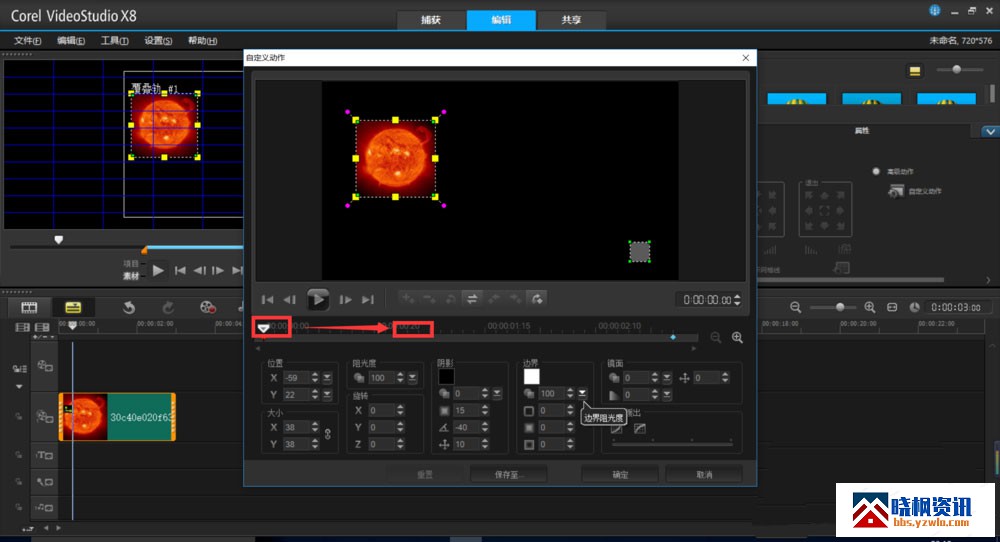Click the timeline undo arrow icon
Viewport: 1000px width, 542px height.
coord(129,307)
